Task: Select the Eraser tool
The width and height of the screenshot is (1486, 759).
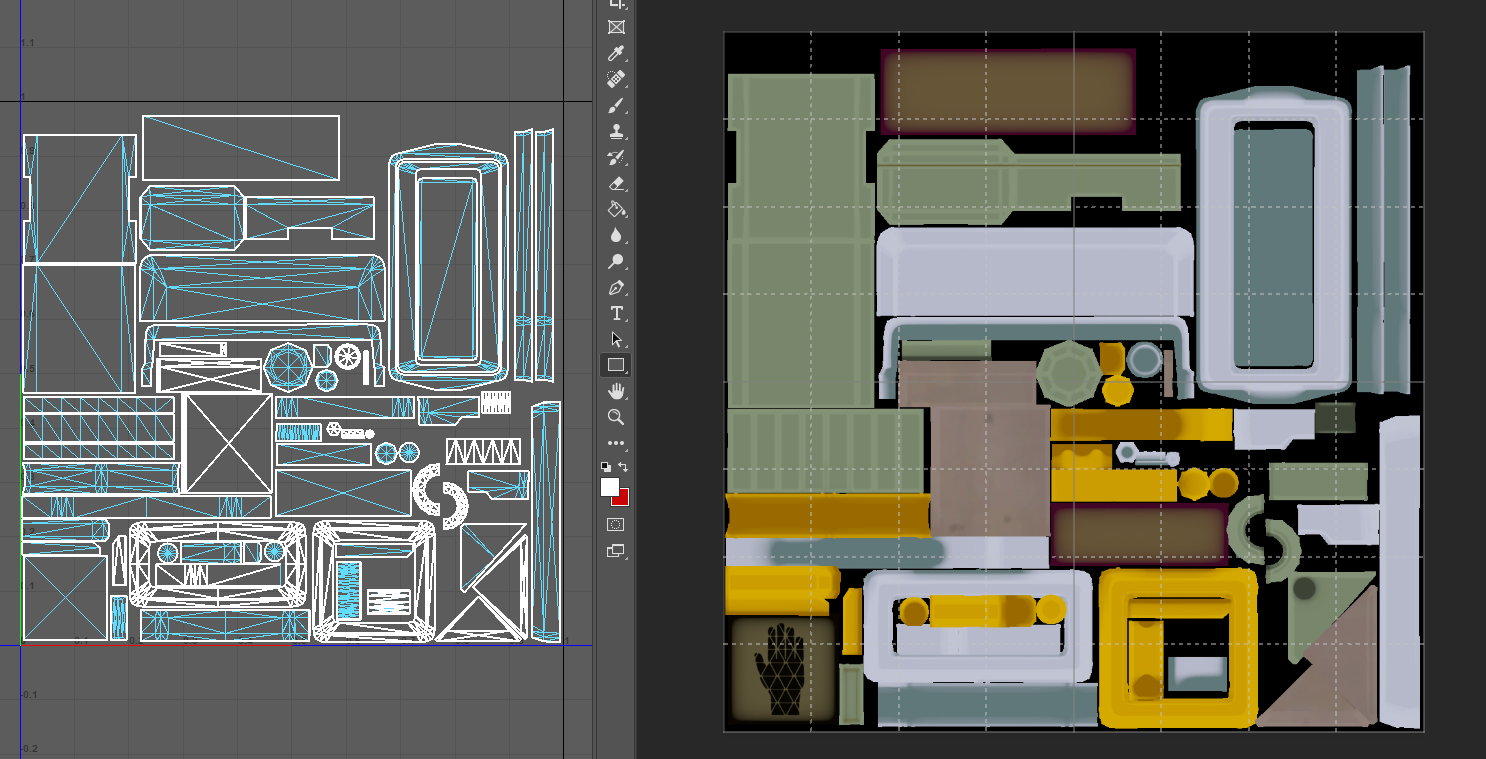Action: pos(616,183)
